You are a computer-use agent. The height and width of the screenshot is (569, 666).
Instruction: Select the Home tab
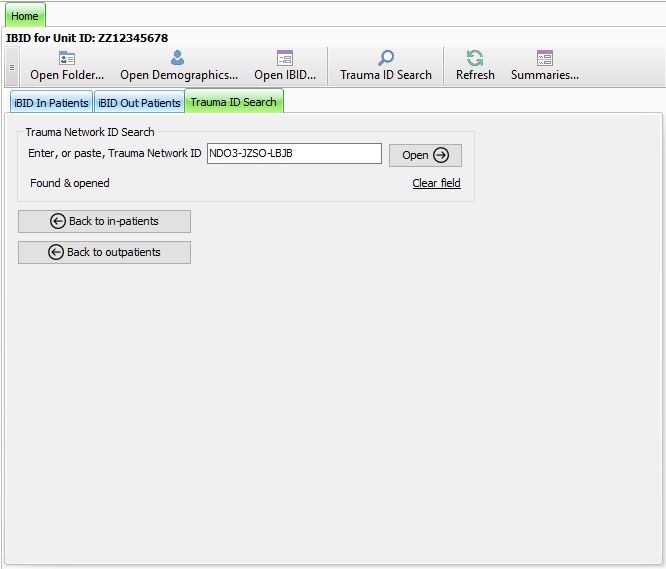[x=25, y=16]
